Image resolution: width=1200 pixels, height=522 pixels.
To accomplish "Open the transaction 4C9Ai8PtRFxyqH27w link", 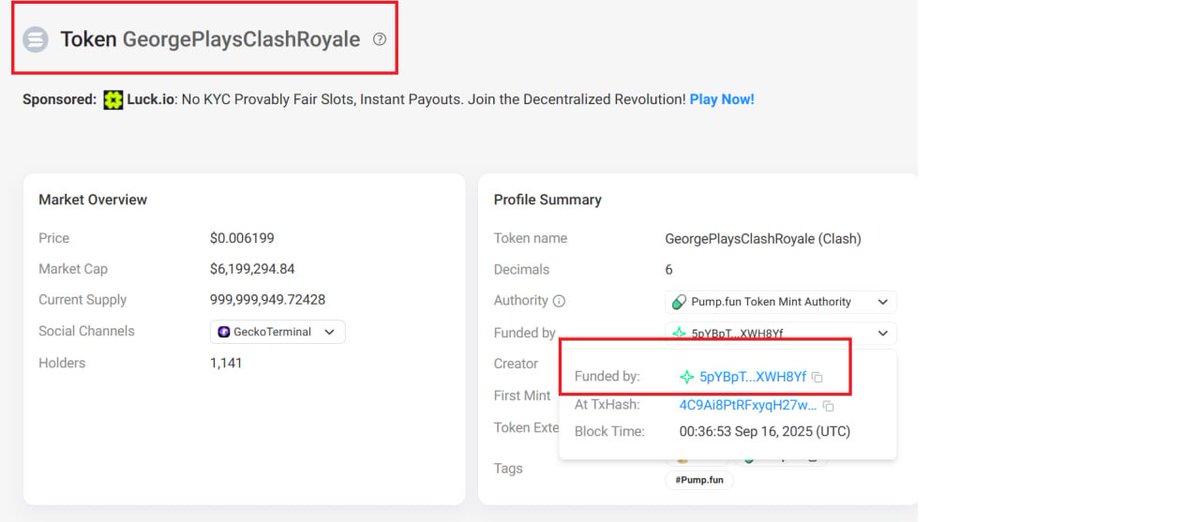I will [x=748, y=405].
